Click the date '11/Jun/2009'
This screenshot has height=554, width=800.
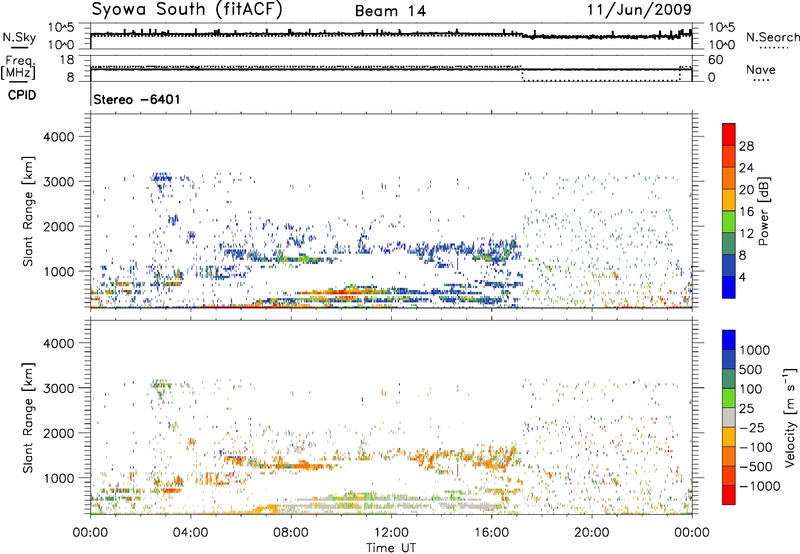(x=639, y=9)
